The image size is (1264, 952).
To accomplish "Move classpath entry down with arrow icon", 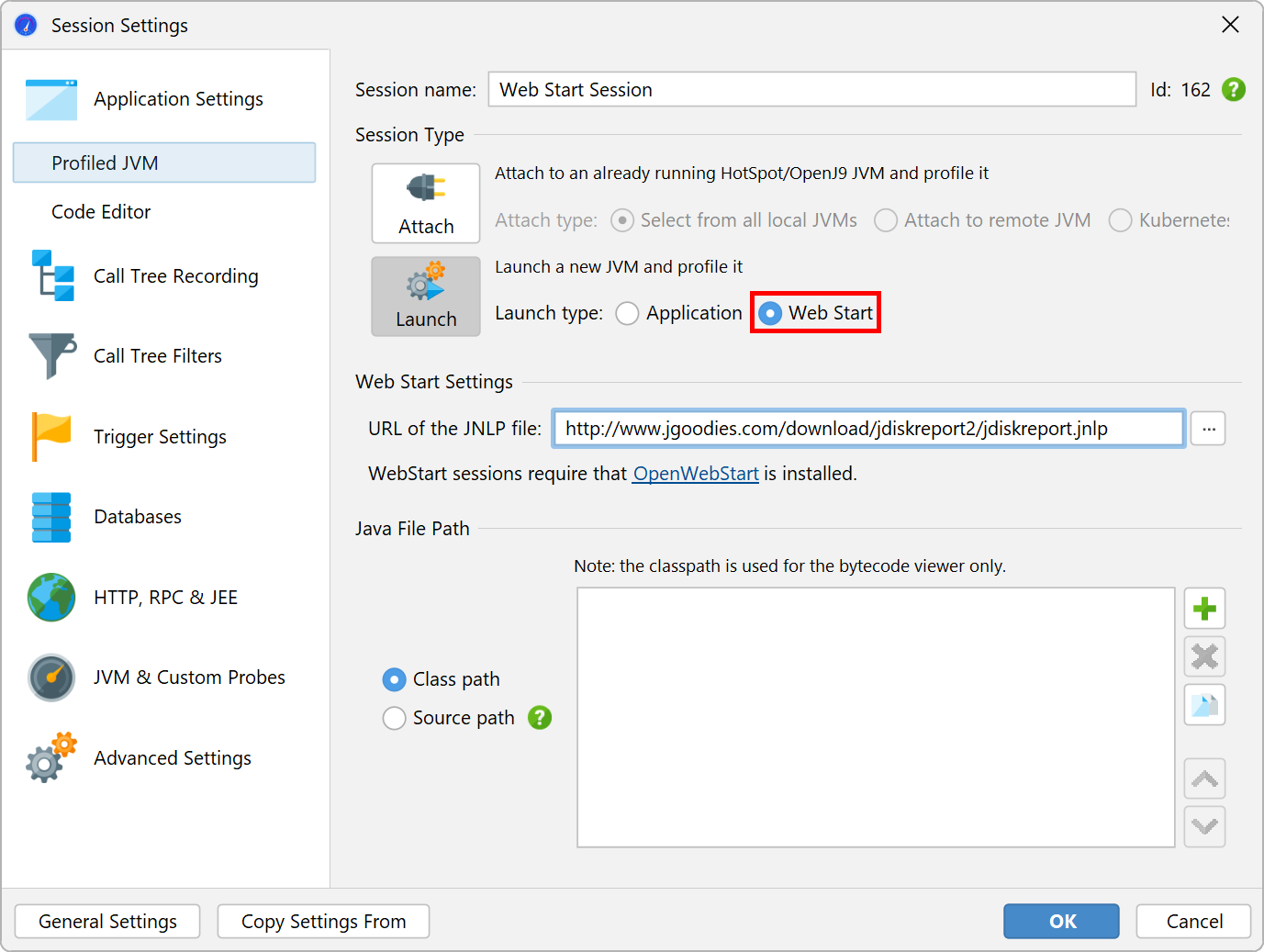I will pos(1204,826).
